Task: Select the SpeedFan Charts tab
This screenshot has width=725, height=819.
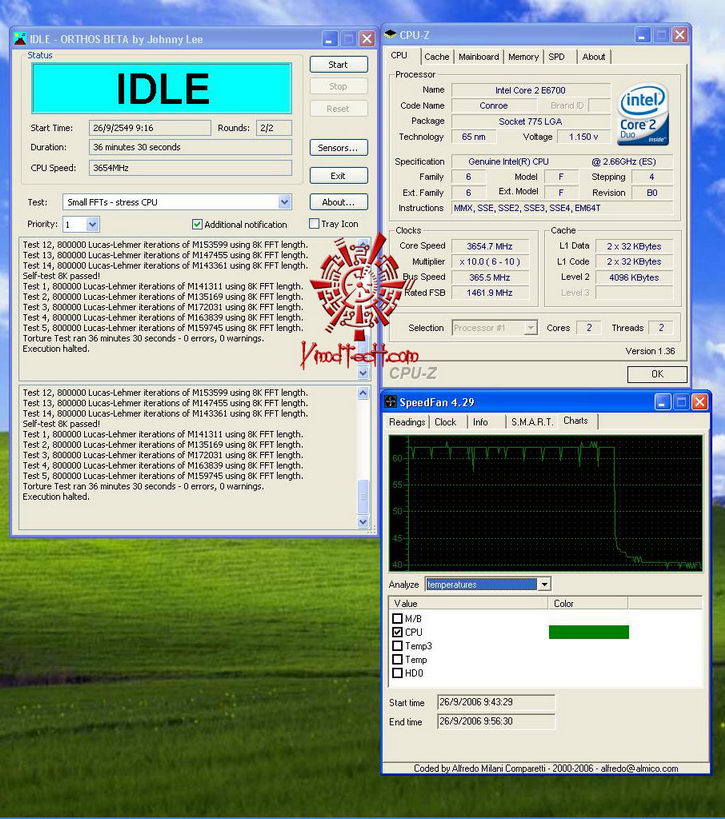Action: (x=576, y=420)
